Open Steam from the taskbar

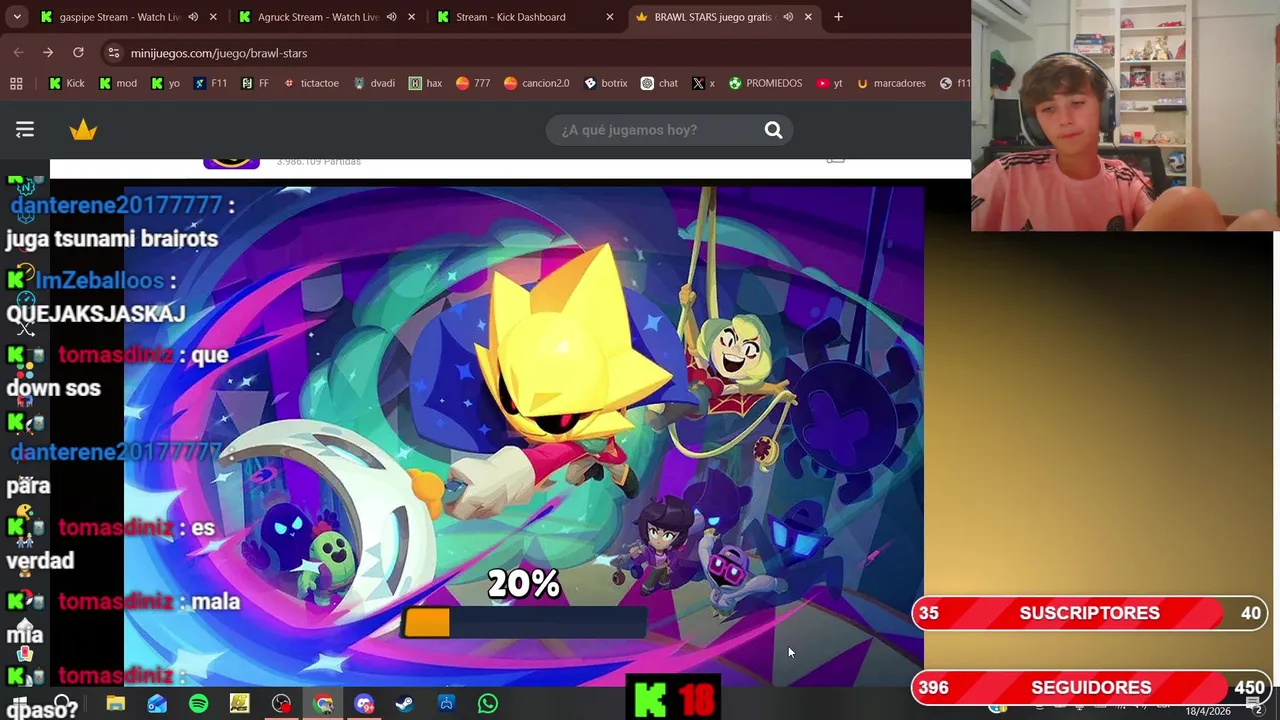pos(404,704)
